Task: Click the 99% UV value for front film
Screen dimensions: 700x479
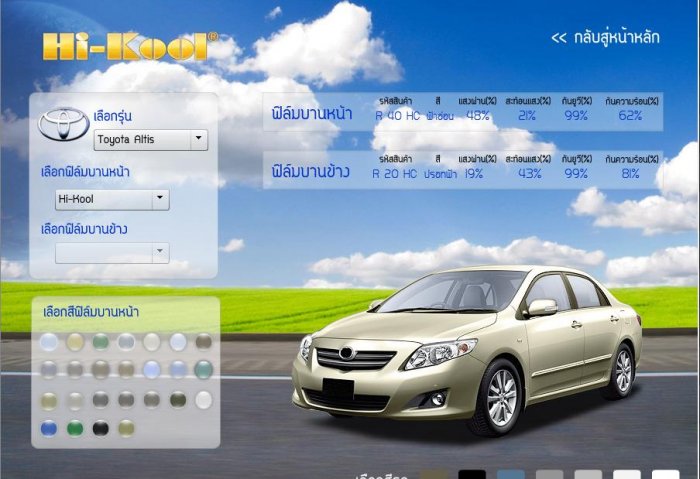Action: tap(576, 116)
